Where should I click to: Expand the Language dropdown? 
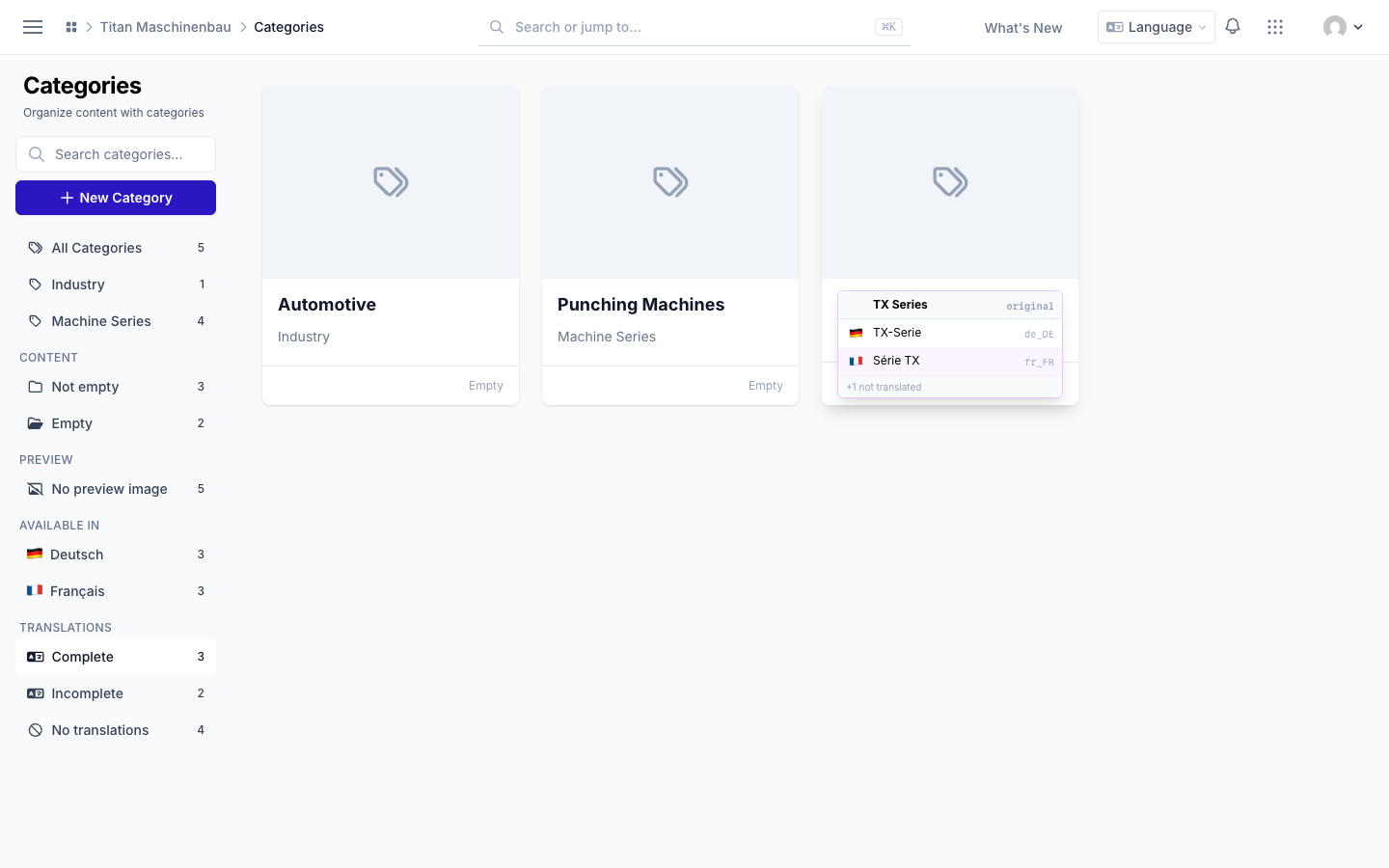[1156, 27]
